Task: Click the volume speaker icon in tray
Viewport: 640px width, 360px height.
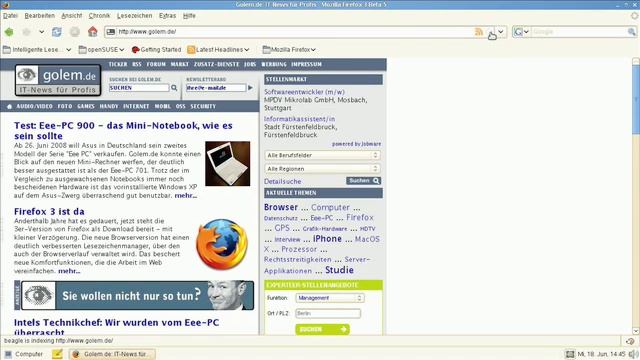Action: pos(633,354)
